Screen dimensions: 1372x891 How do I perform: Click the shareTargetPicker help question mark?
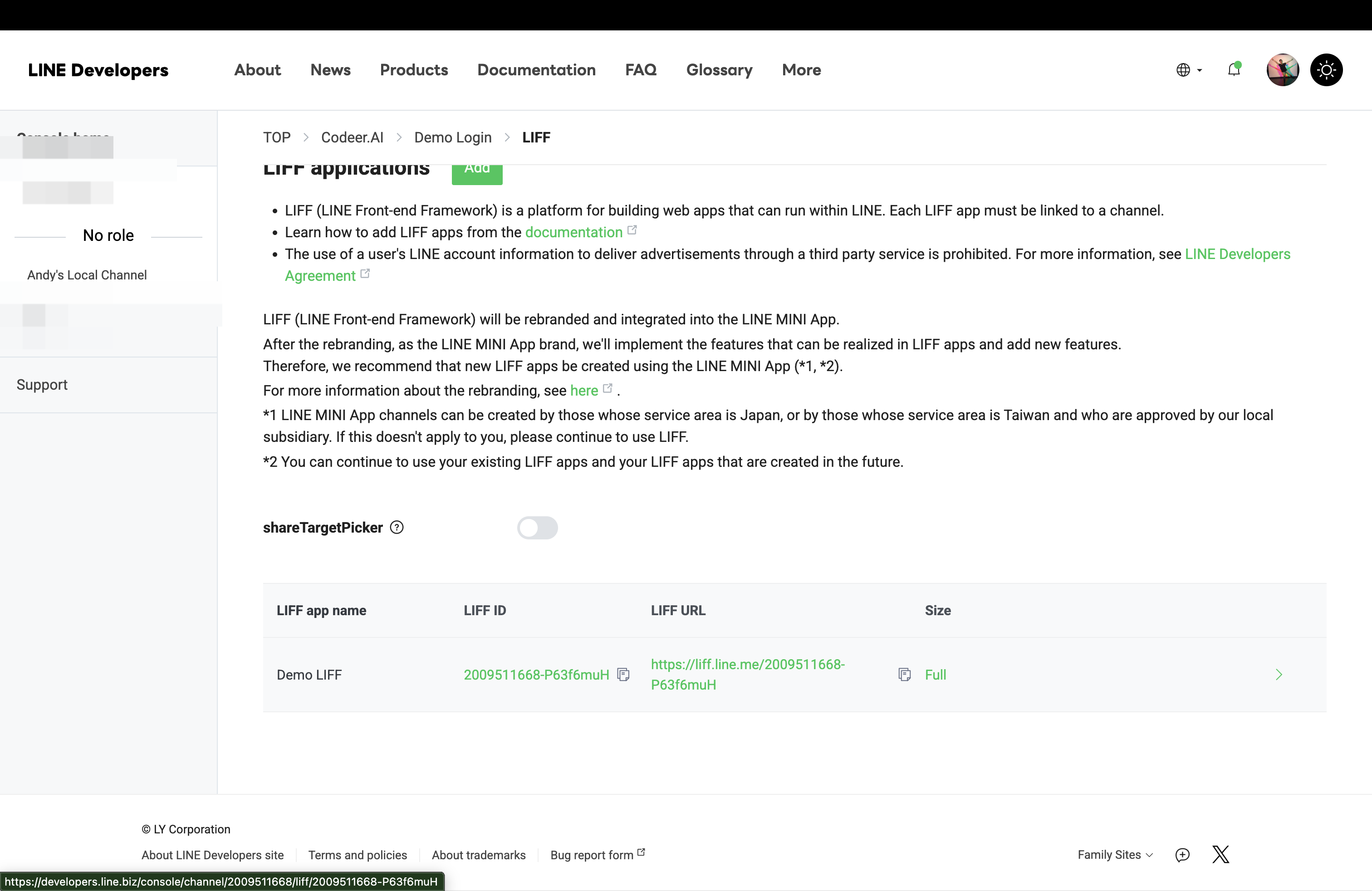(397, 527)
